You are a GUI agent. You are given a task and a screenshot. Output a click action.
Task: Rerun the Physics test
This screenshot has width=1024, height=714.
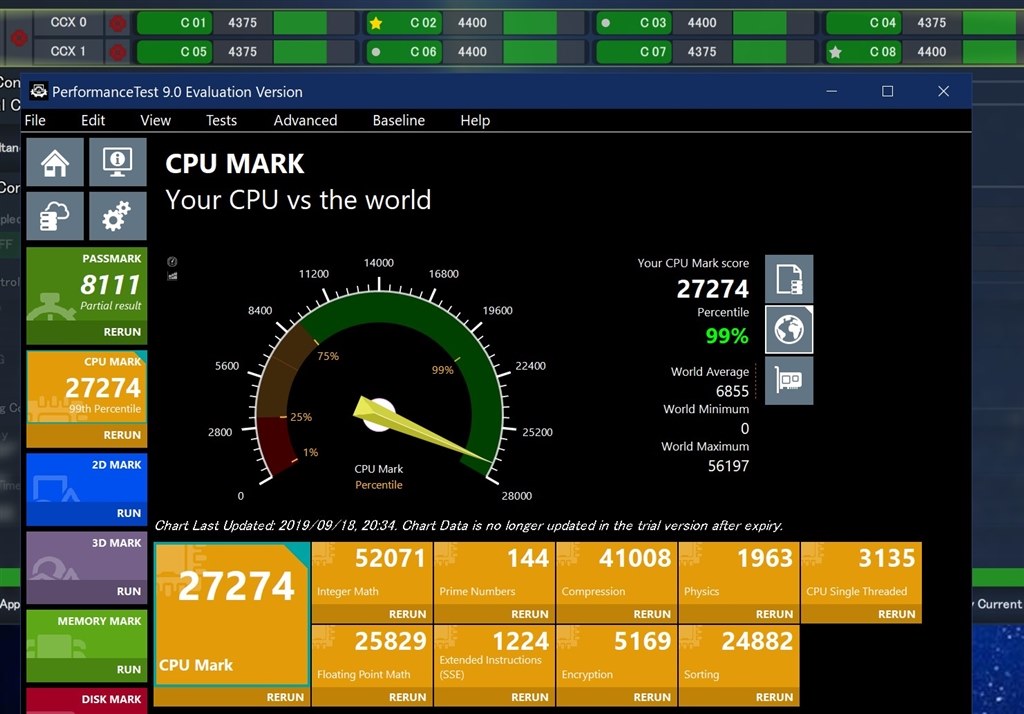coord(774,614)
